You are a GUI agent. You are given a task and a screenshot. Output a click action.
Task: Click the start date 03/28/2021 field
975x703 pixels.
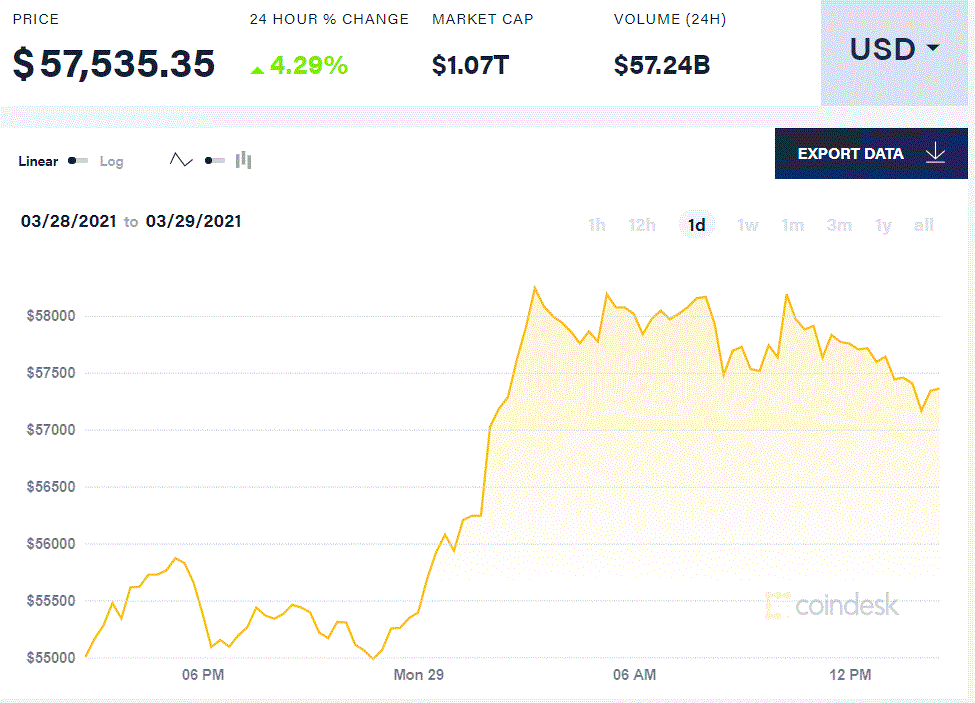67,221
